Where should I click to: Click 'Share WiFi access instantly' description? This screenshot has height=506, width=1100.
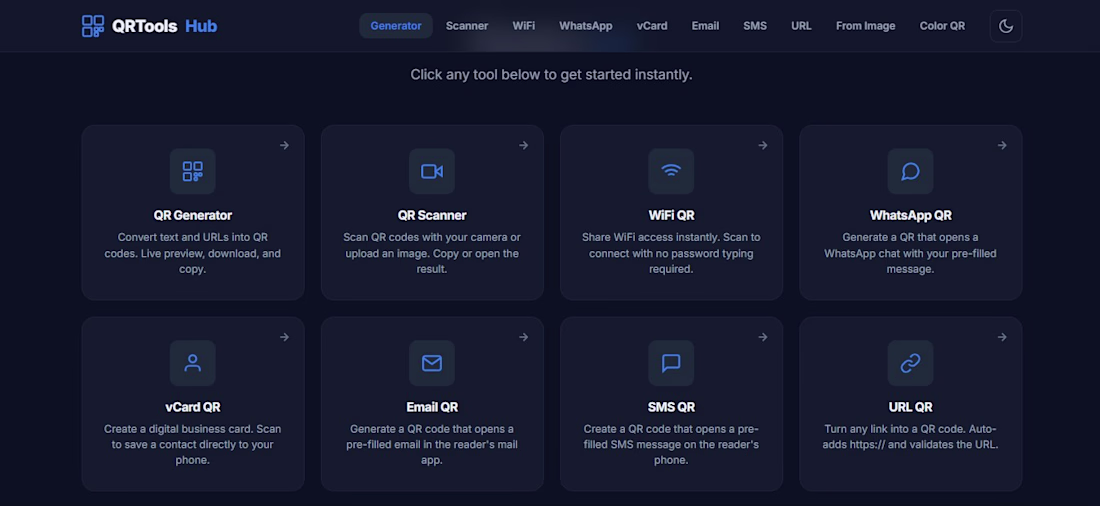[649, 237]
